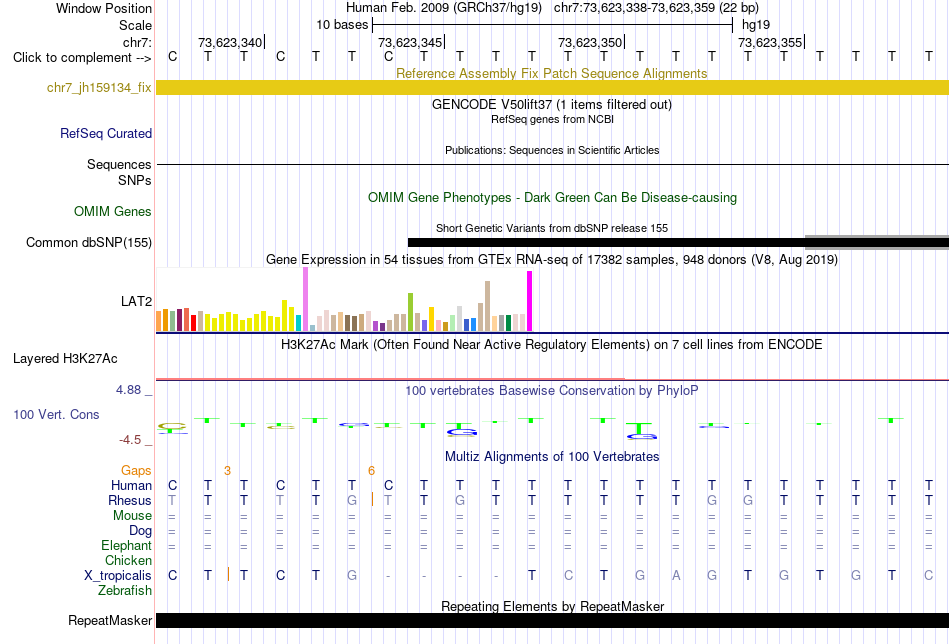Click position label 73,623,340

pos(230,42)
